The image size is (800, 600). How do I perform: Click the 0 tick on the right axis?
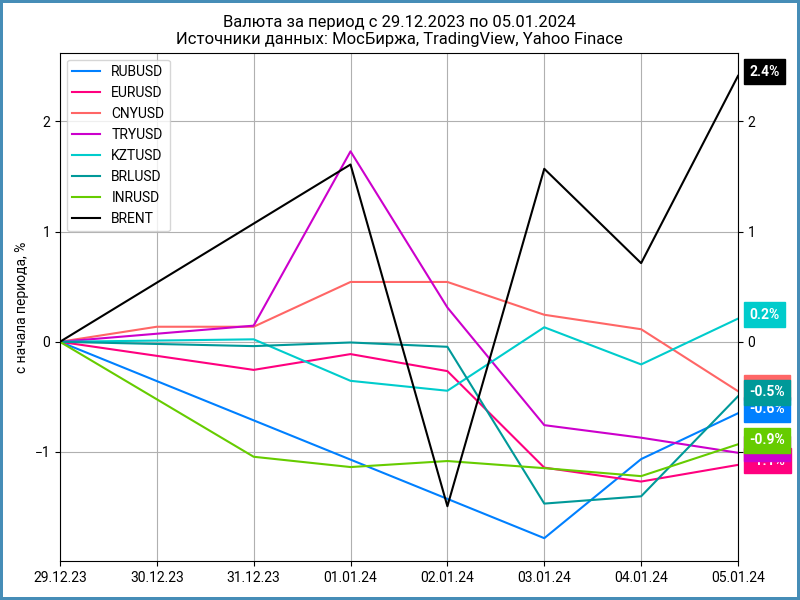[x=752, y=342]
